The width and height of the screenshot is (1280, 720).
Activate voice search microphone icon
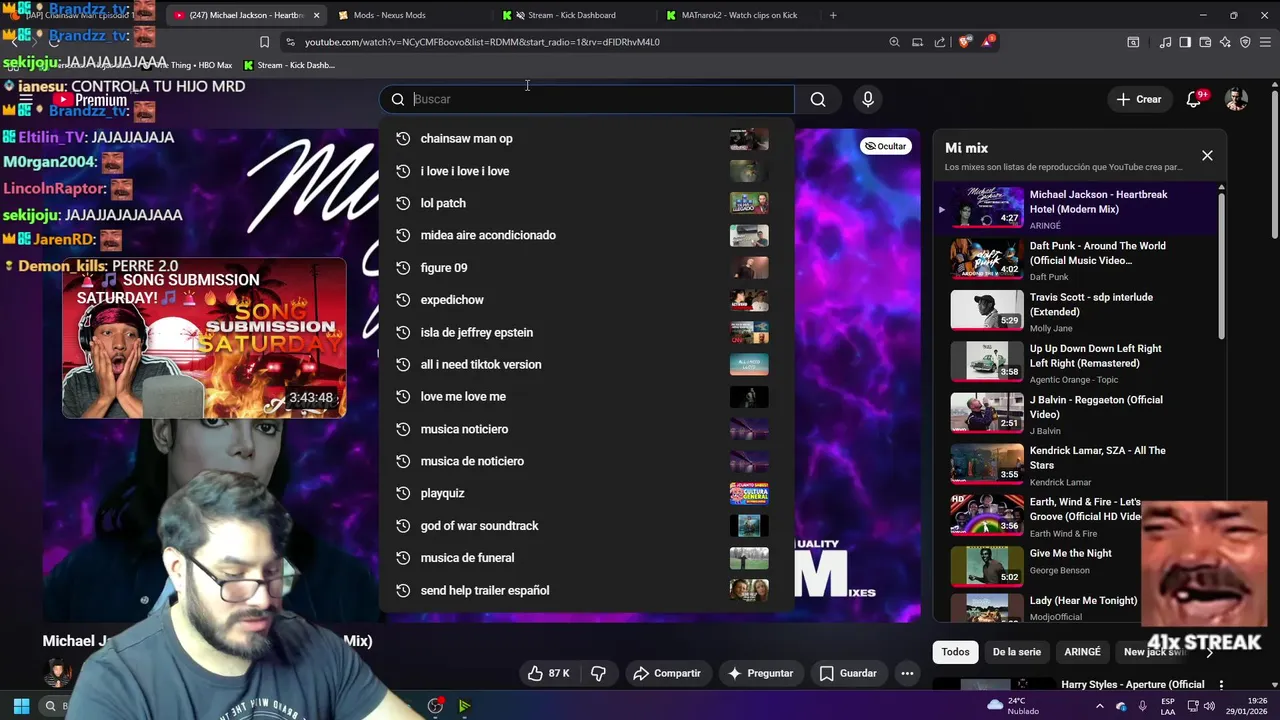(x=868, y=99)
